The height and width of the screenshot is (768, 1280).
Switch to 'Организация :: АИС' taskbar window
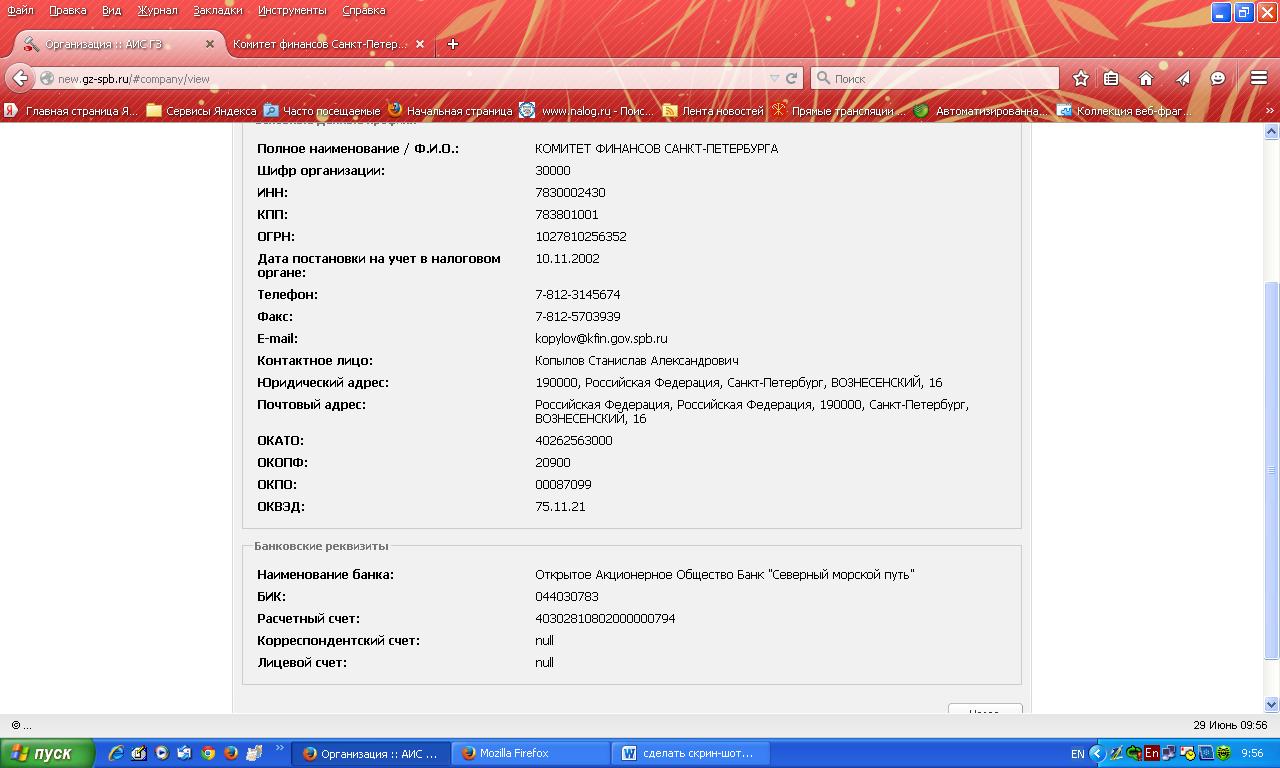click(x=370, y=753)
